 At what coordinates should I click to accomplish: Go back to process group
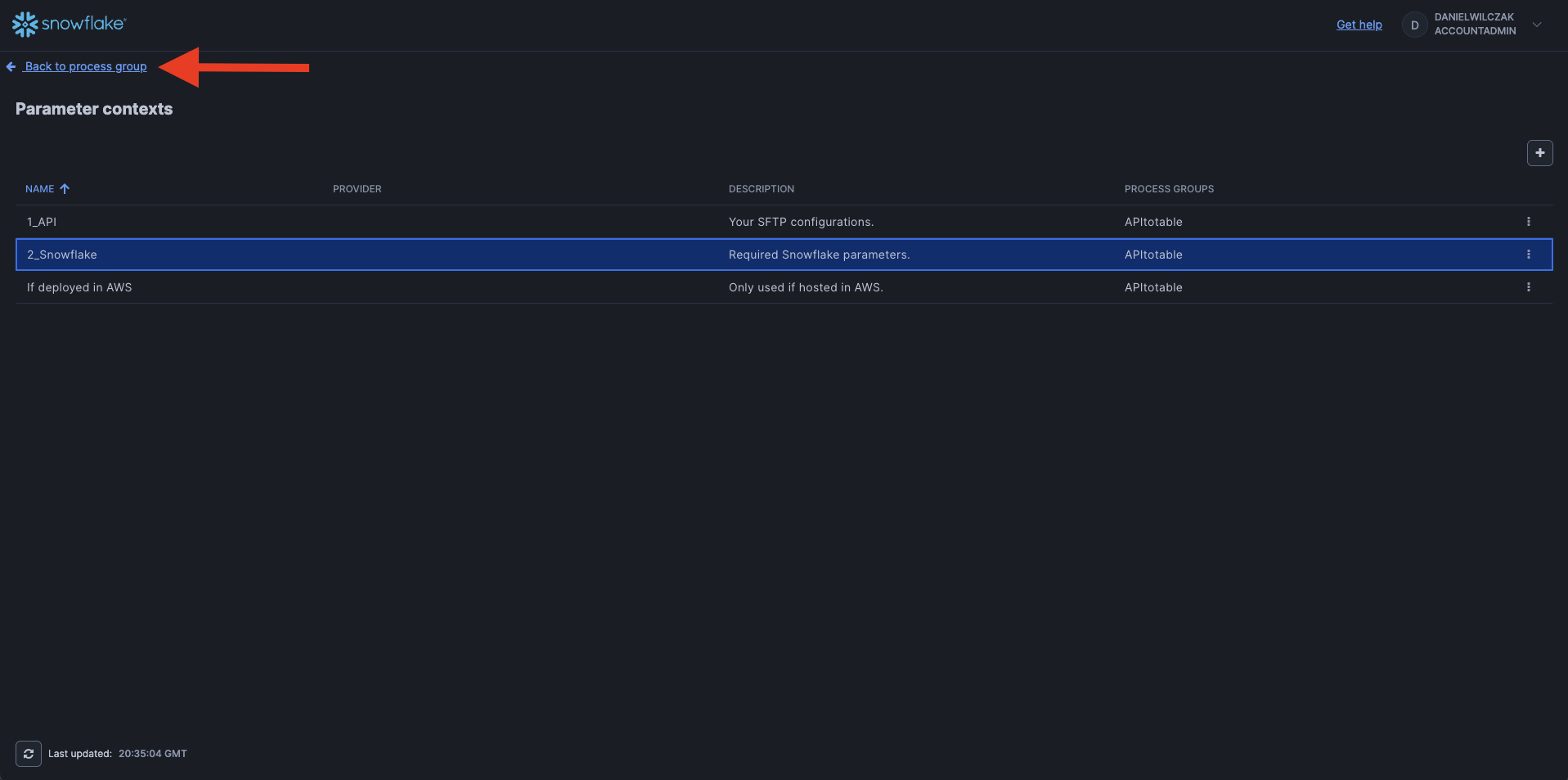86,67
